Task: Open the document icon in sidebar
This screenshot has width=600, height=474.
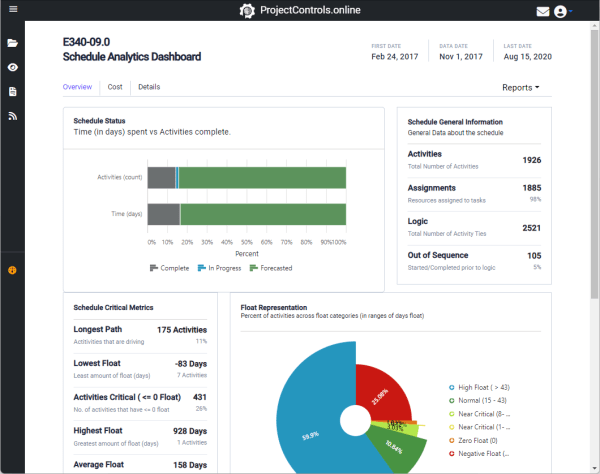Action: point(13,91)
